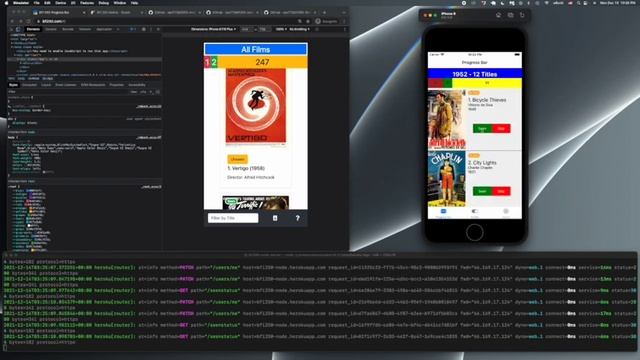Image resolution: width=640 pixels, height=360 pixels.
Task: Open device toolbar more options menu
Action: [345, 29]
